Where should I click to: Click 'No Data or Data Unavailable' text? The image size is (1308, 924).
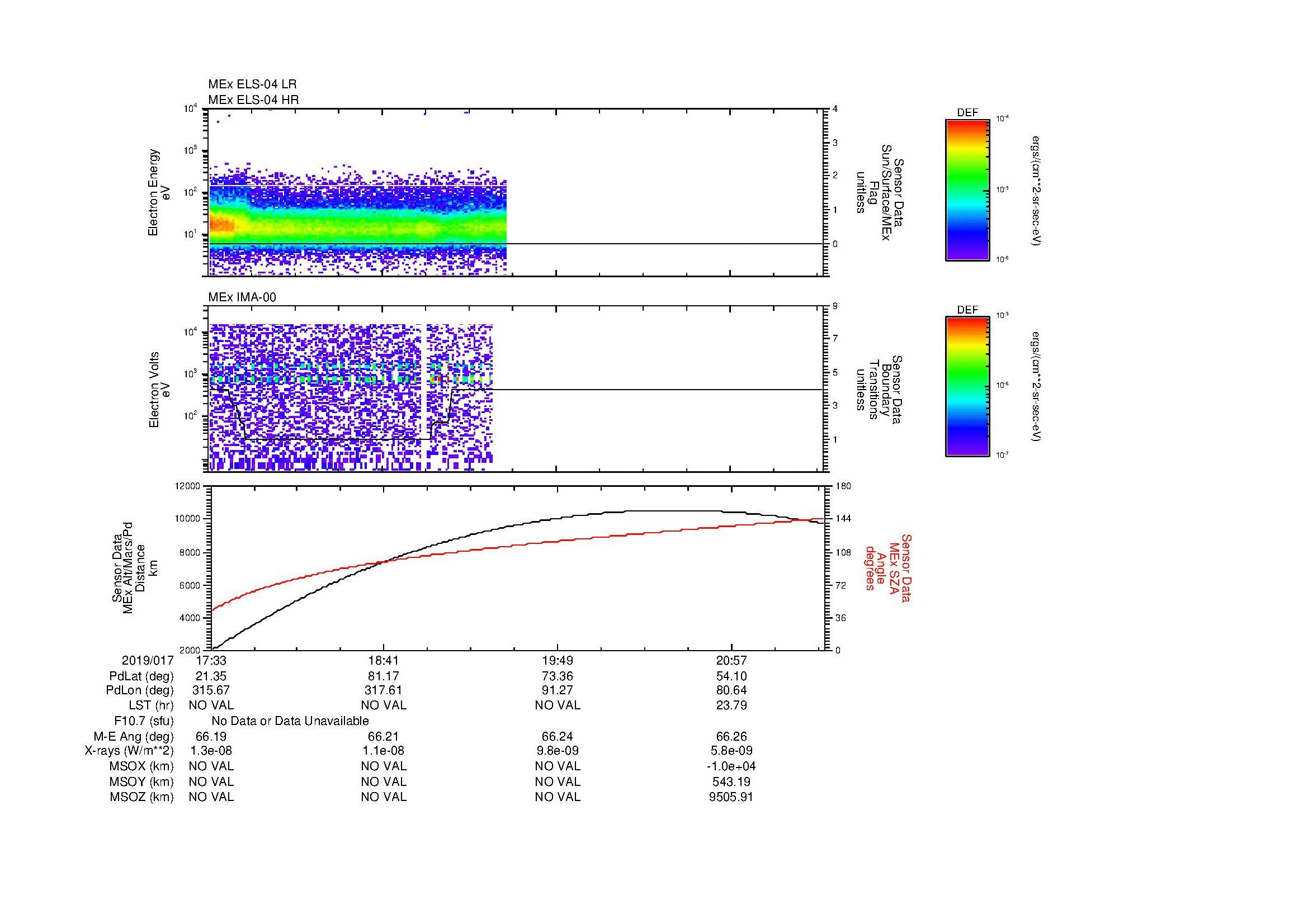[x=290, y=721]
